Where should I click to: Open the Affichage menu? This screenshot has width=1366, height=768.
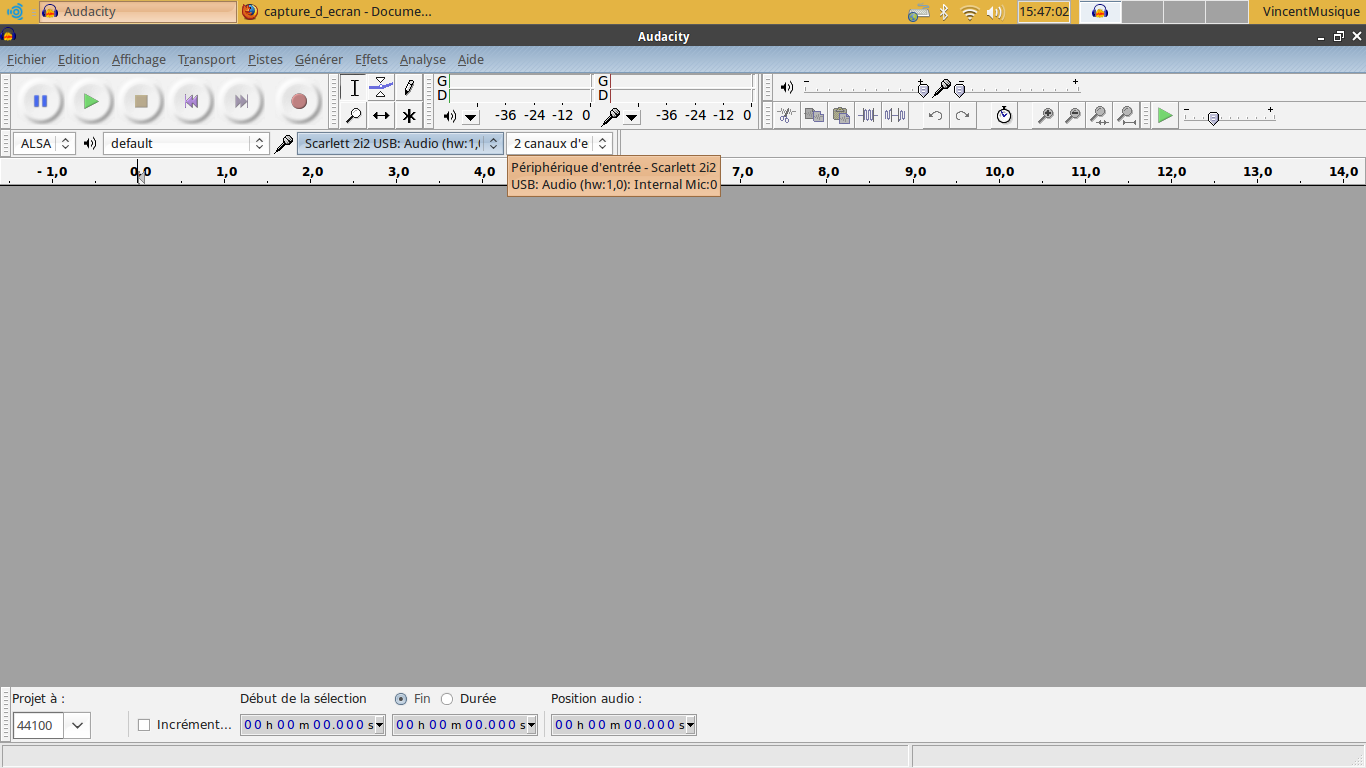139,60
